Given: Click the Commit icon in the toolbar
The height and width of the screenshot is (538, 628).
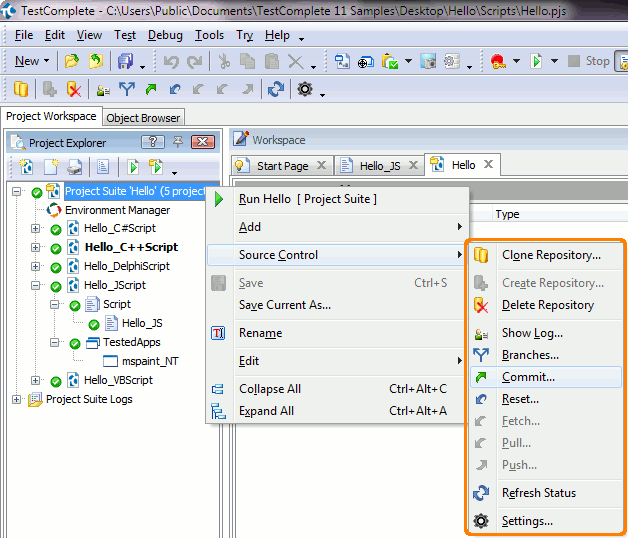Looking at the screenshot, I should (x=151, y=90).
